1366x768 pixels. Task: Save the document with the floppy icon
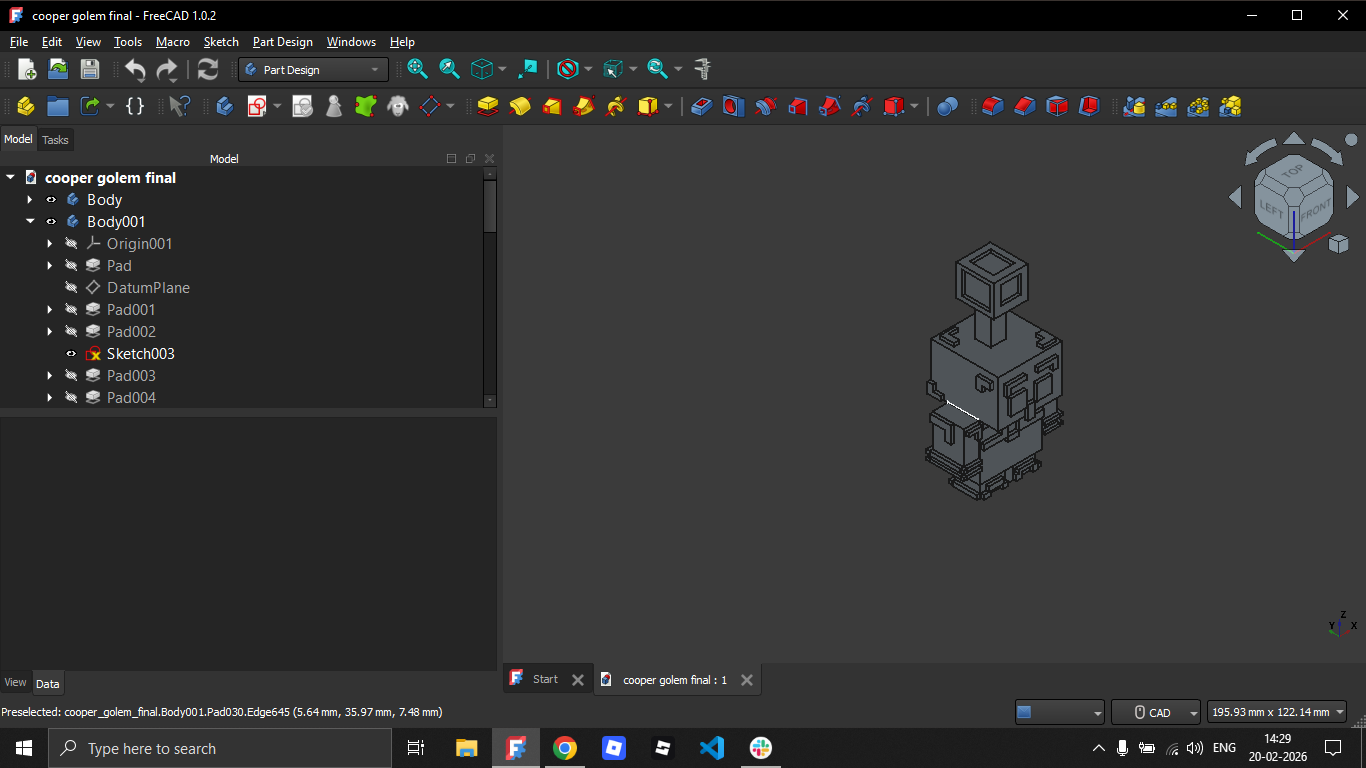pos(90,69)
